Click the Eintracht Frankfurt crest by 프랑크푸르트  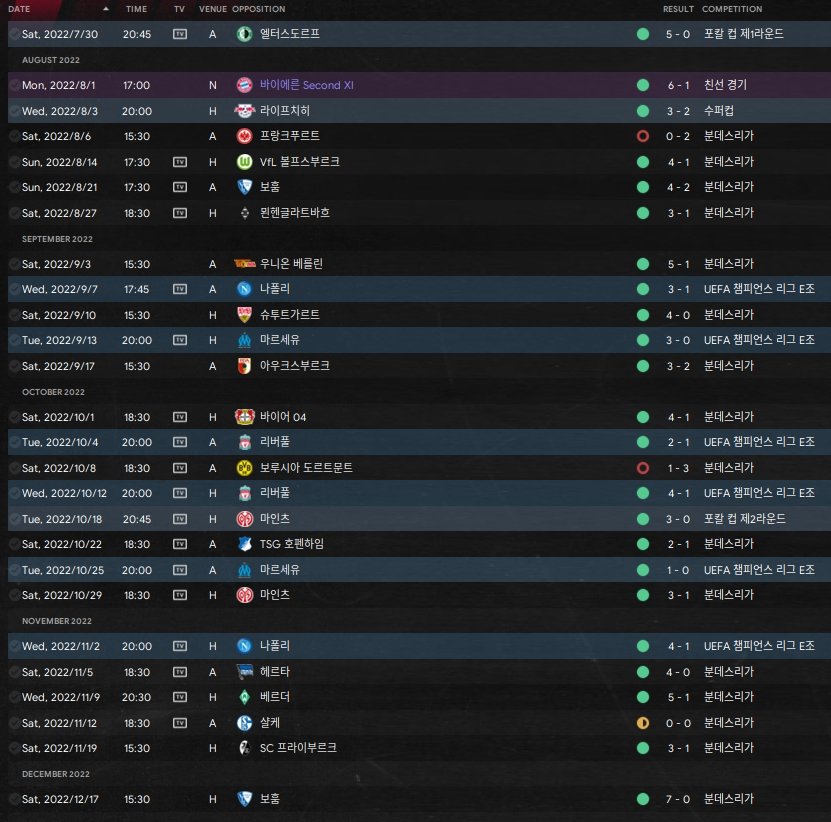click(x=243, y=136)
